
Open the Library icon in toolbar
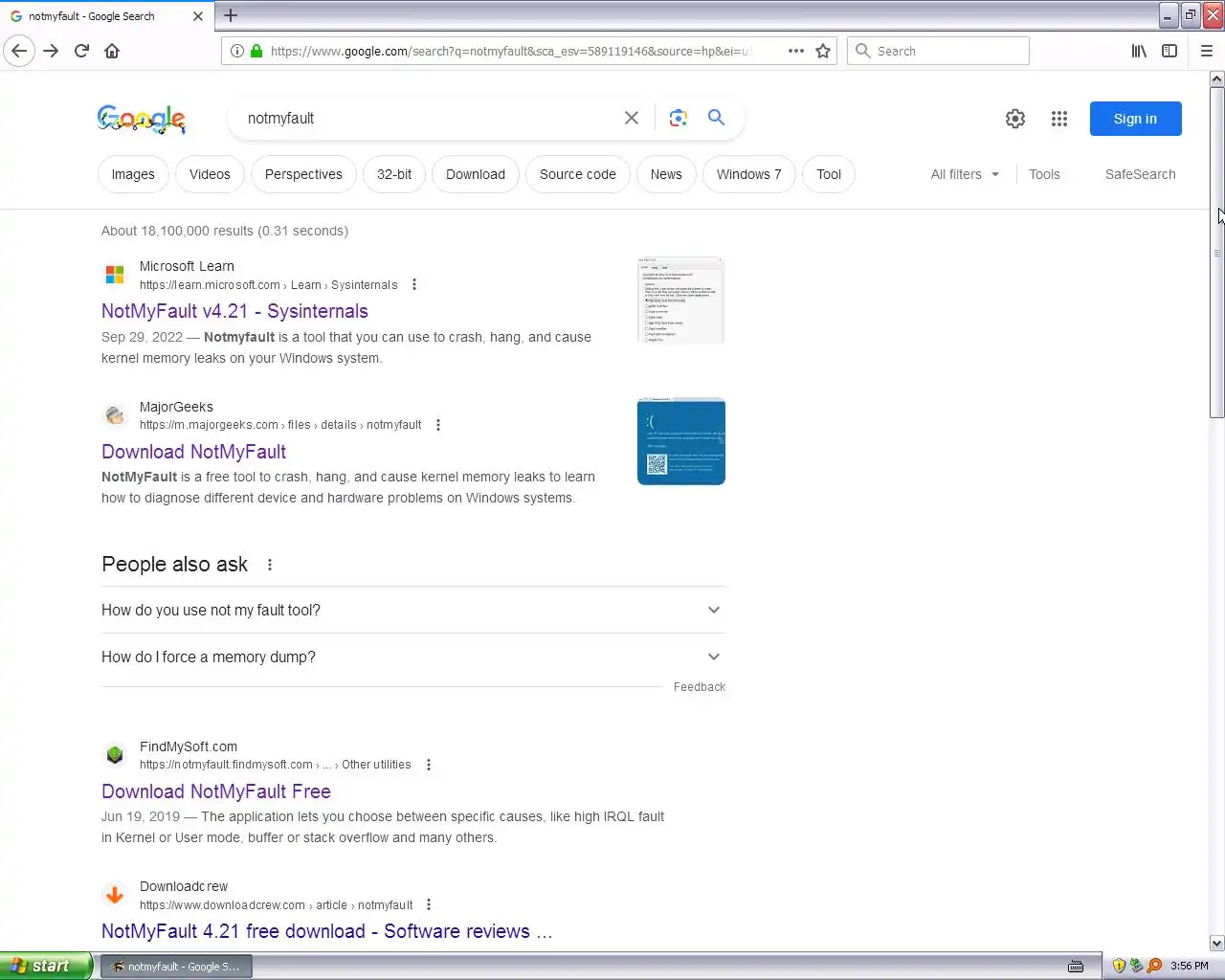pyautogui.click(x=1139, y=51)
